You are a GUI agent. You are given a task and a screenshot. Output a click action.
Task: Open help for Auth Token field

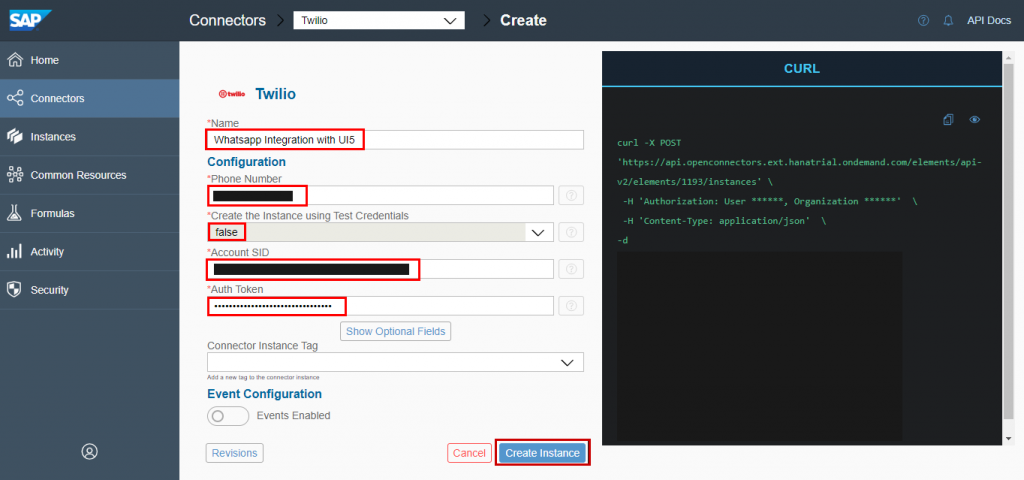[x=571, y=306]
